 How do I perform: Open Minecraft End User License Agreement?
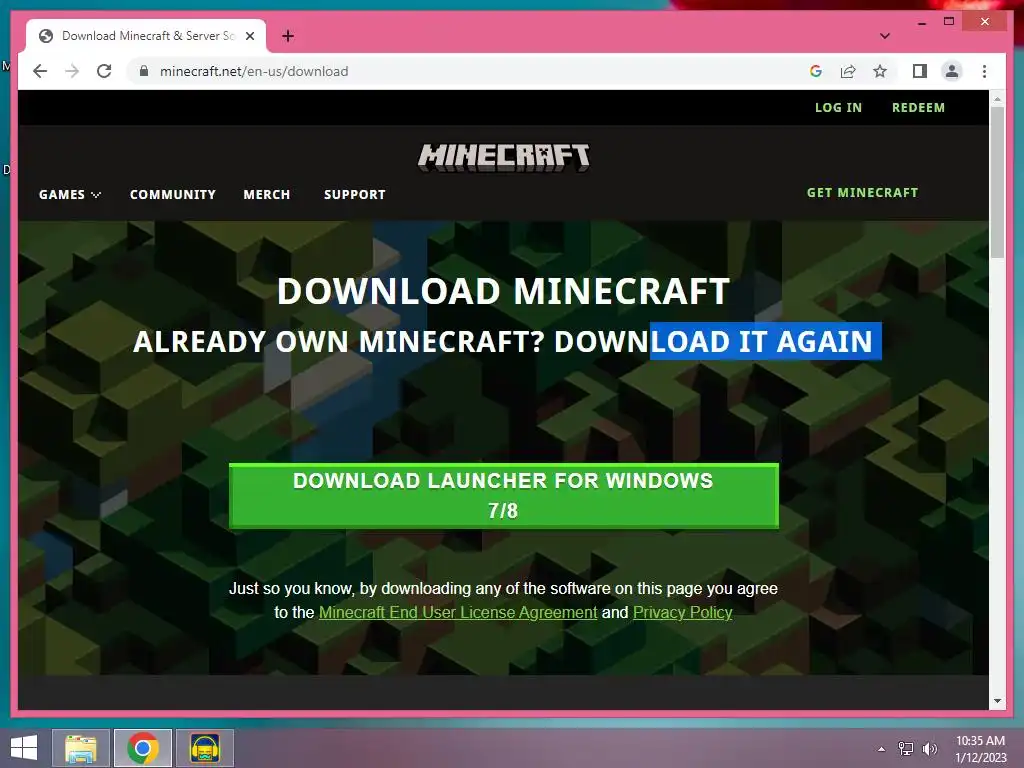(x=458, y=613)
